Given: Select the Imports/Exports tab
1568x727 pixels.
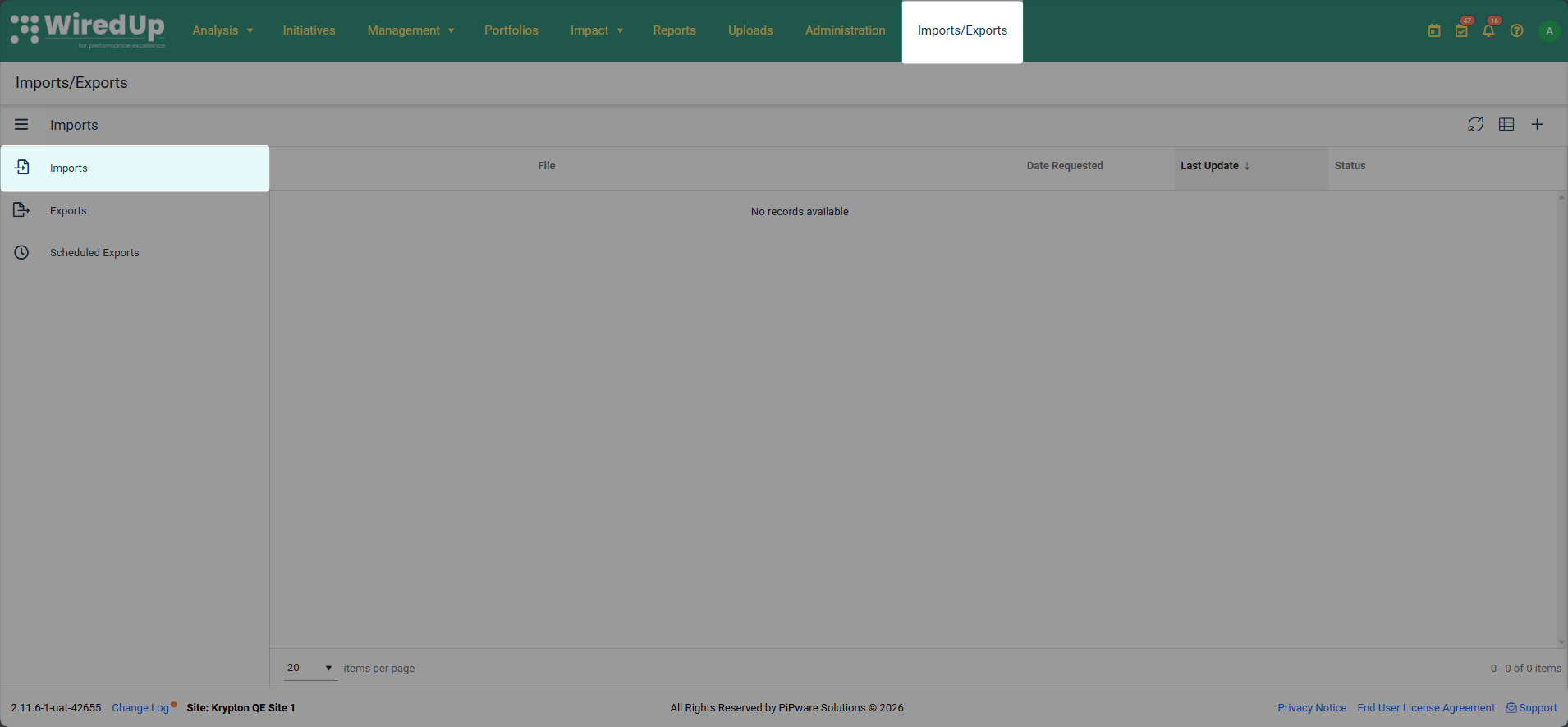Looking at the screenshot, I should point(962,31).
